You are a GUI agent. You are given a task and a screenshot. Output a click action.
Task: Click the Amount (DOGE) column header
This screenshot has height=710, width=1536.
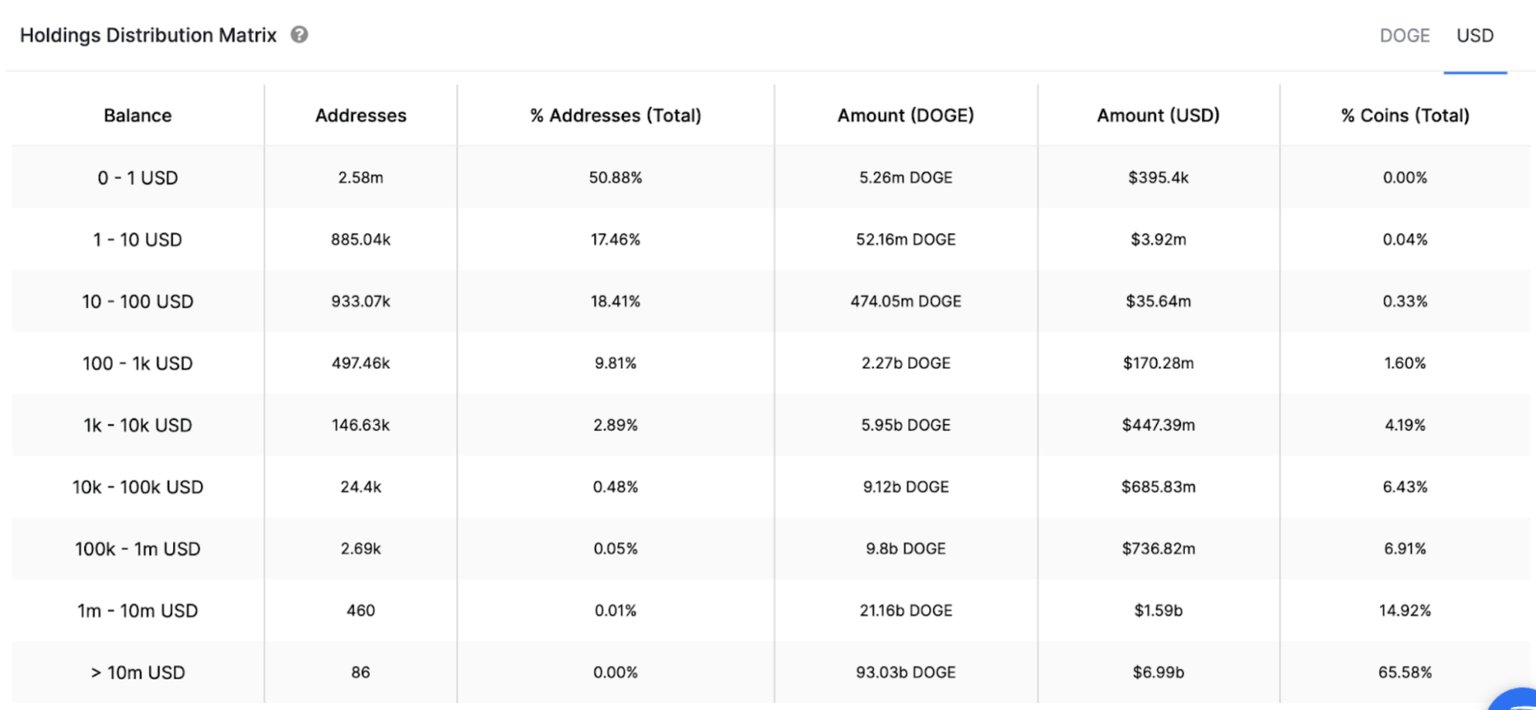(x=905, y=115)
